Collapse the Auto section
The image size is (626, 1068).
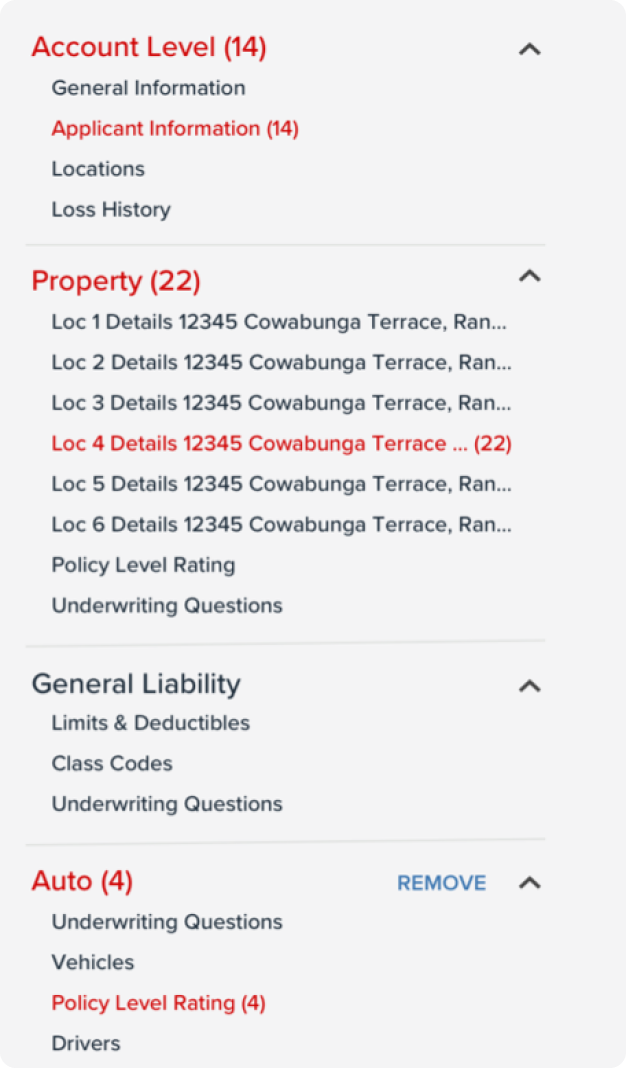point(529,883)
